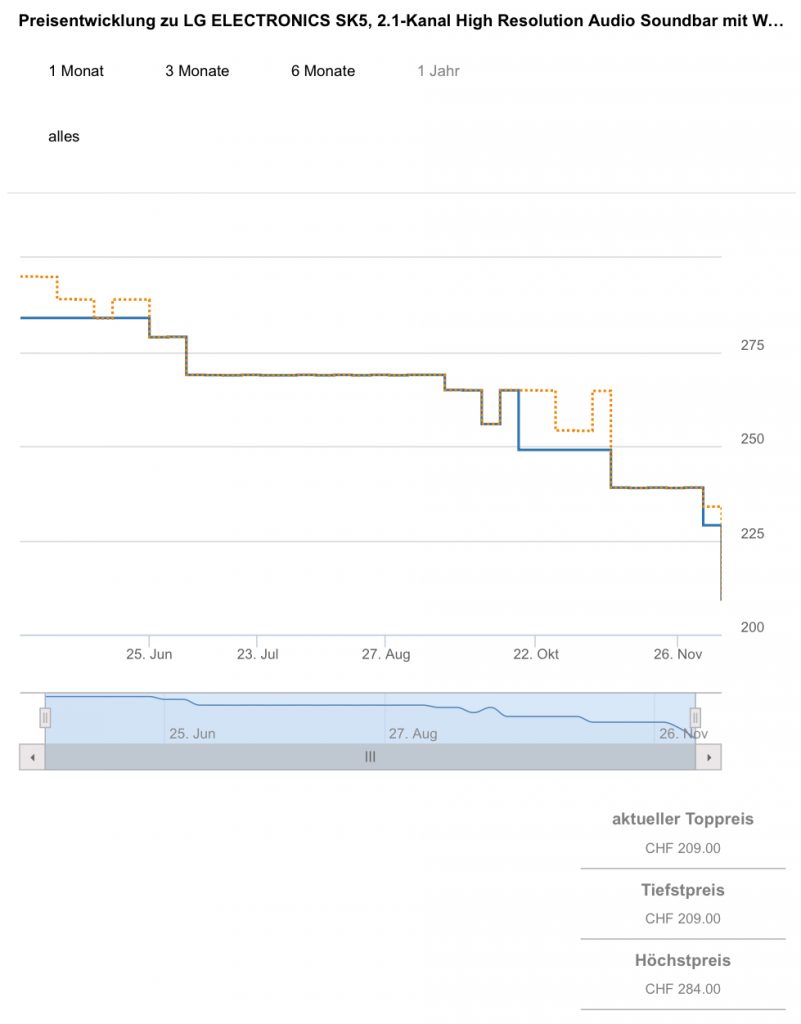The image size is (801, 1024).
Task: Select the 3 Monate range
Action: 197,71
